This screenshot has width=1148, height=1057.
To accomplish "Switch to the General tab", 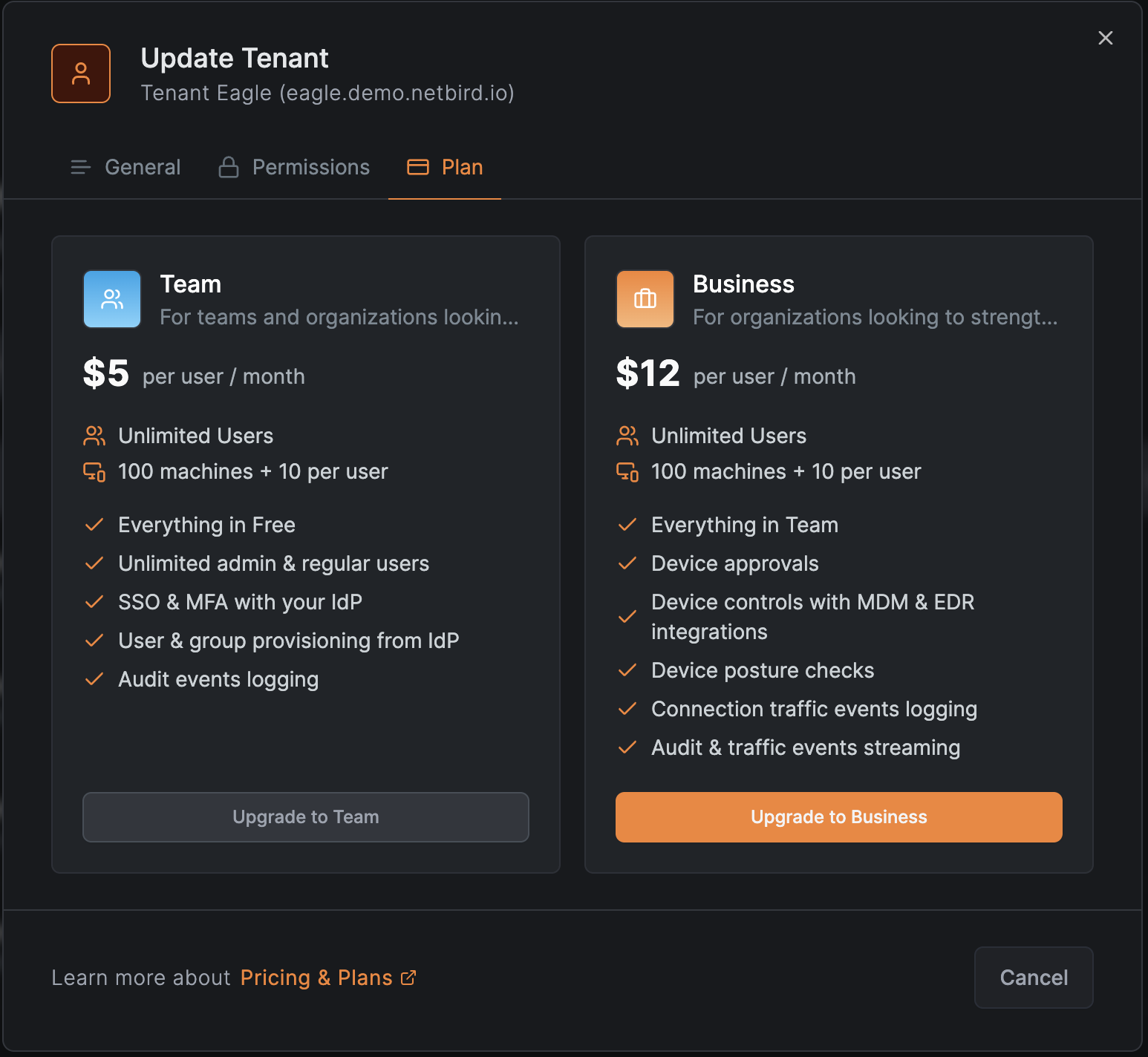I will (x=142, y=167).
